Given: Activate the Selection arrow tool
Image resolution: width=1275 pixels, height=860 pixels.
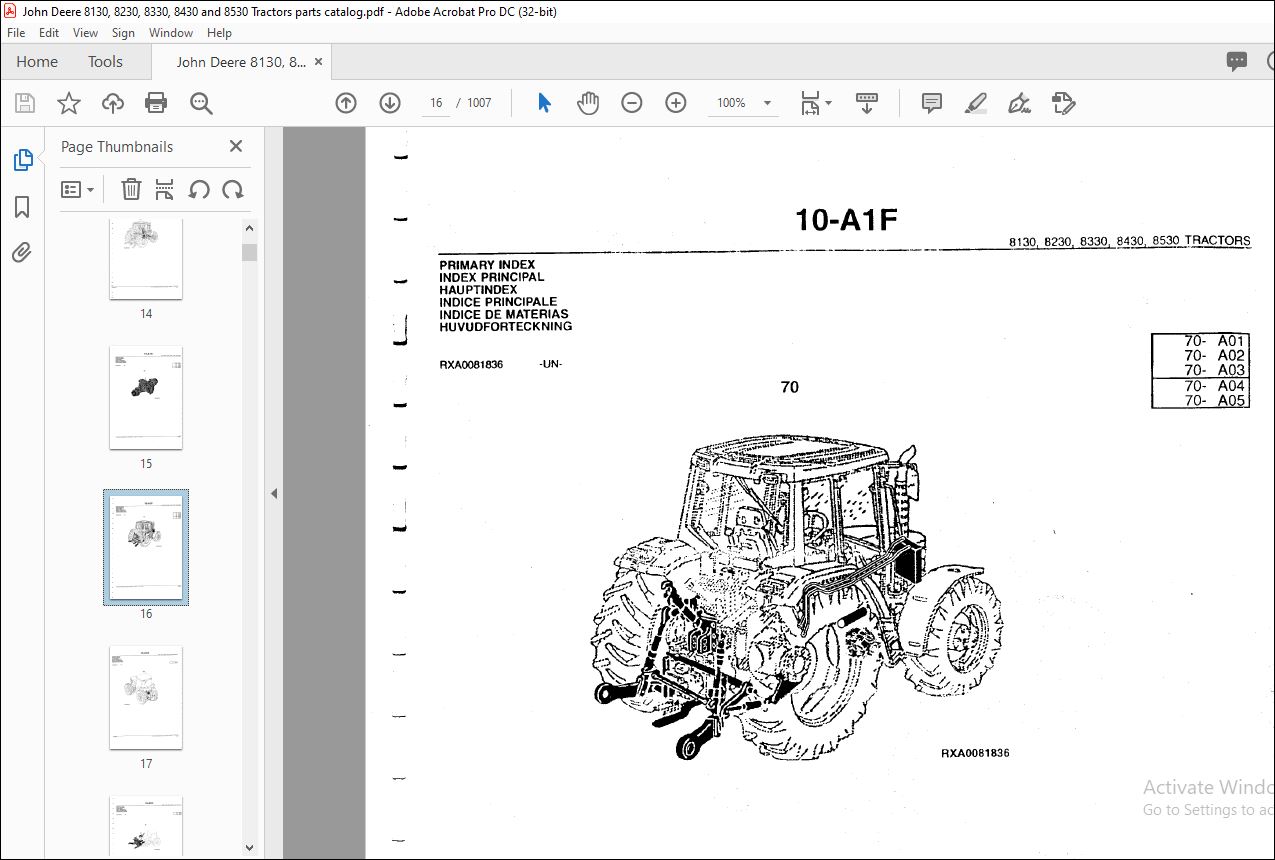Looking at the screenshot, I should 544,103.
